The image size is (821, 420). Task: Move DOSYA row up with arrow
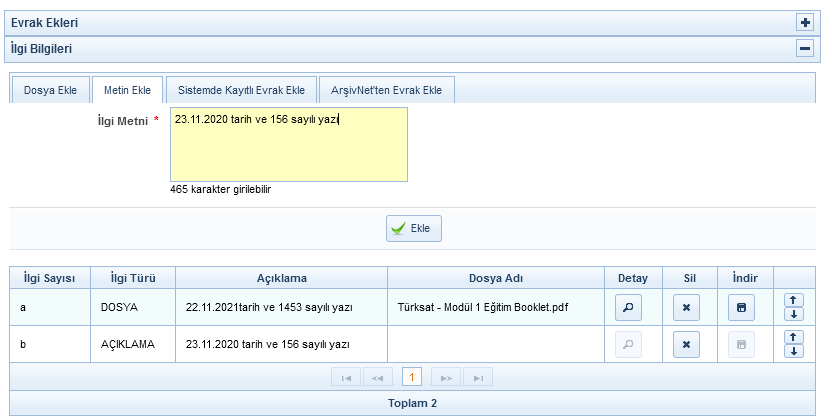click(x=795, y=300)
